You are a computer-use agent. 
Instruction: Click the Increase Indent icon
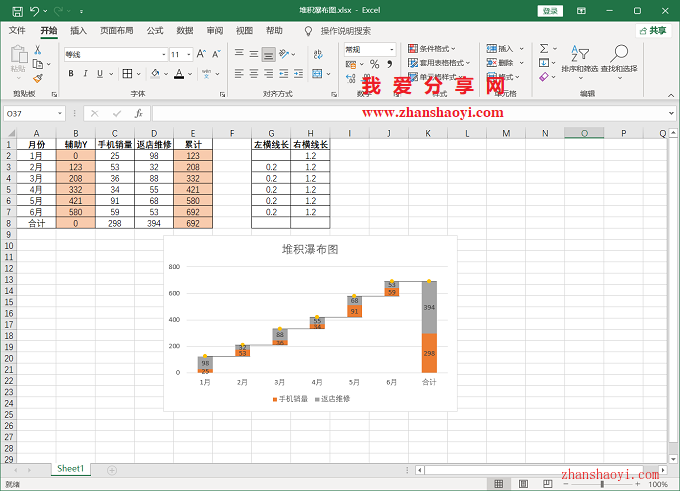298,74
